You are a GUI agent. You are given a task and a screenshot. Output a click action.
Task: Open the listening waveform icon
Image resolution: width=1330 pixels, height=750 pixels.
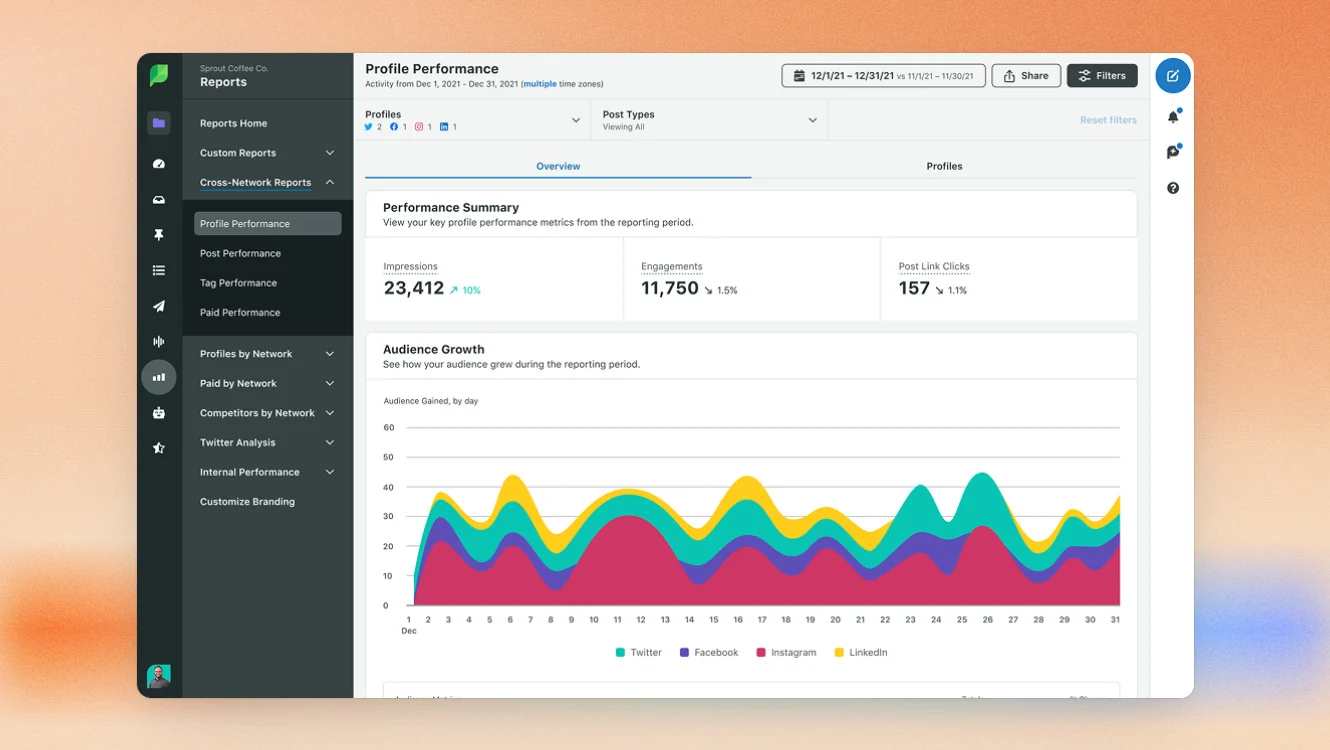tap(159, 342)
